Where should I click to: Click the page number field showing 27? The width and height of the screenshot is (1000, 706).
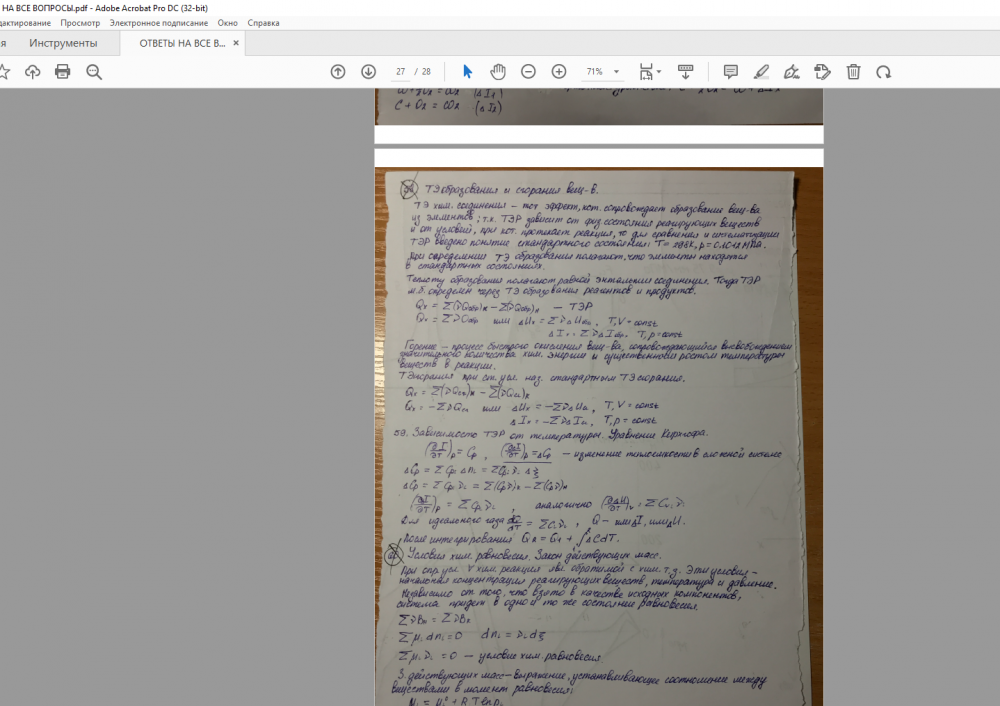coord(400,72)
